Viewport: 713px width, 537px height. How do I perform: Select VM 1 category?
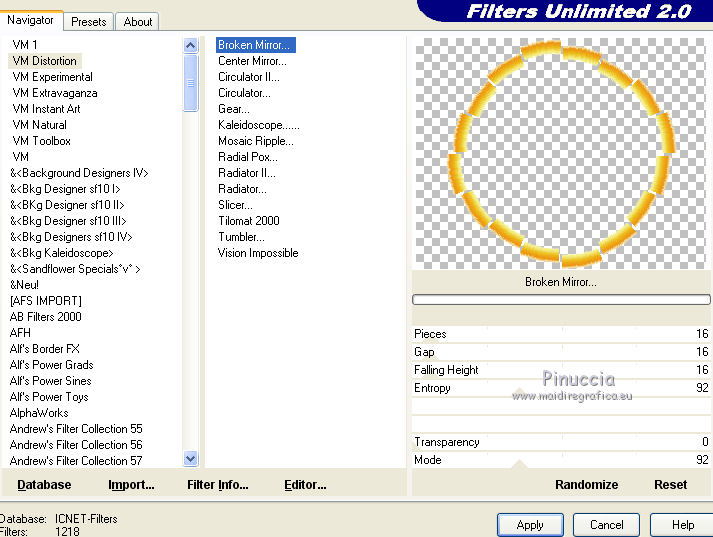pyautogui.click(x=25, y=45)
